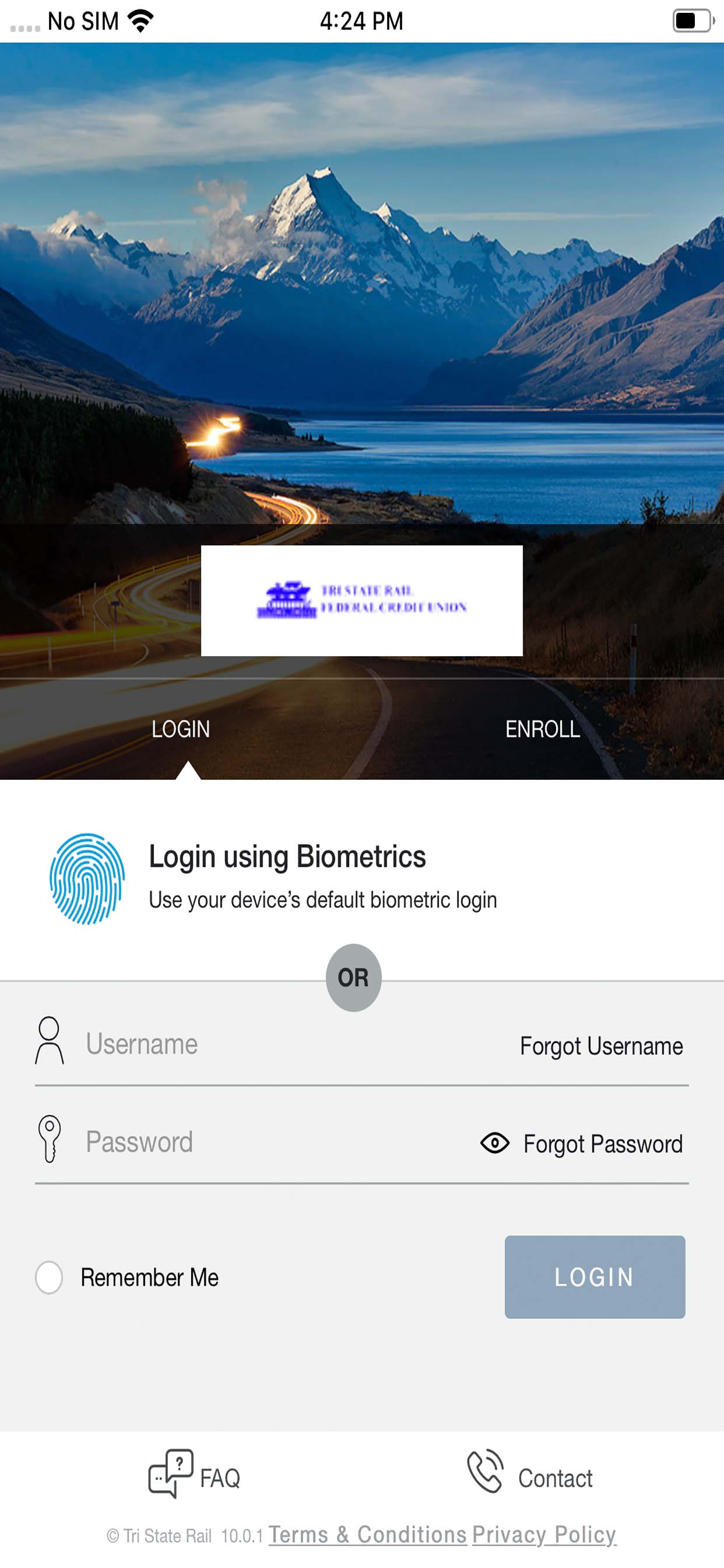724x1568 pixels.
Task: Check the Wi-Fi status icon
Action: click(x=140, y=20)
